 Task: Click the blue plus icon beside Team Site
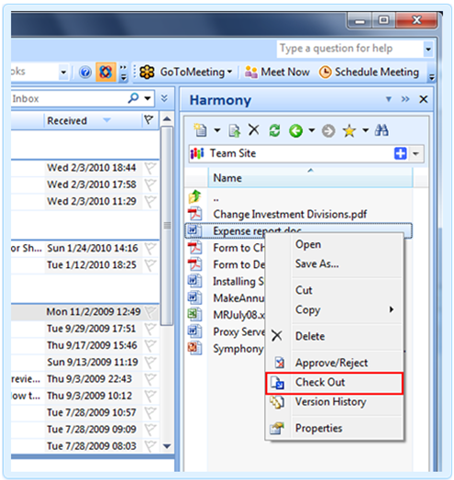pos(400,154)
